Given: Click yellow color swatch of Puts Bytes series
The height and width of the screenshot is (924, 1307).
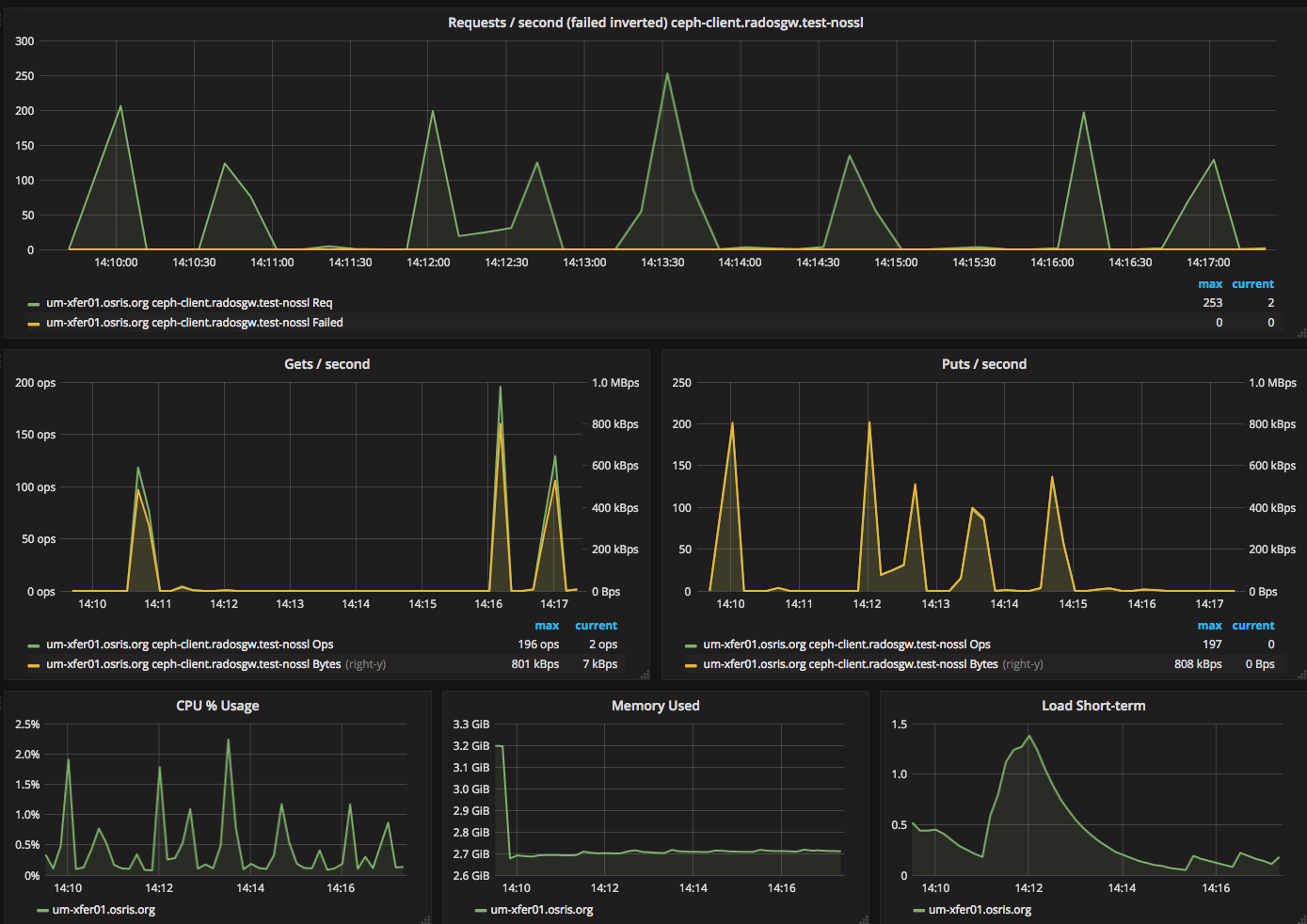Looking at the screenshot, I should click(691, 665).
